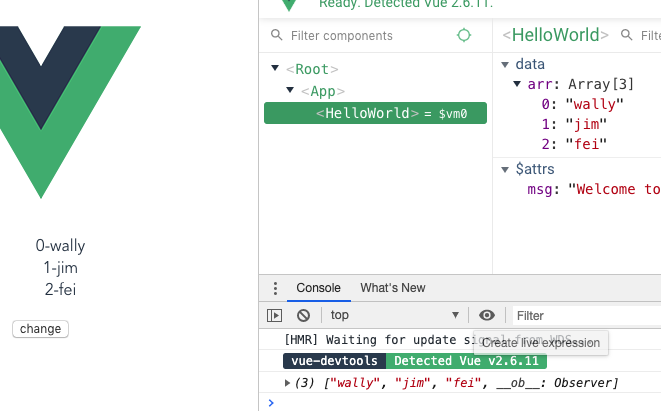Clear the console with the ban icon
The image size is (661, 411).
[303, 315]
